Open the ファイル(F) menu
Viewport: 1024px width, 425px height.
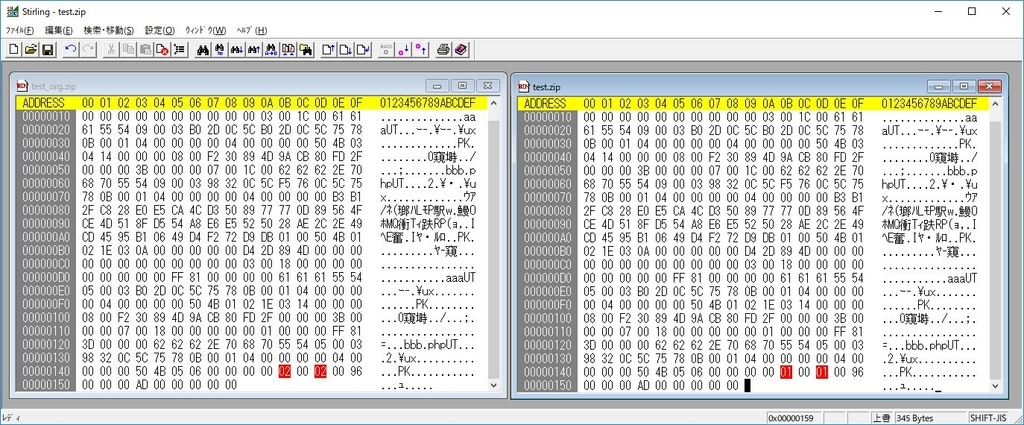20,31
